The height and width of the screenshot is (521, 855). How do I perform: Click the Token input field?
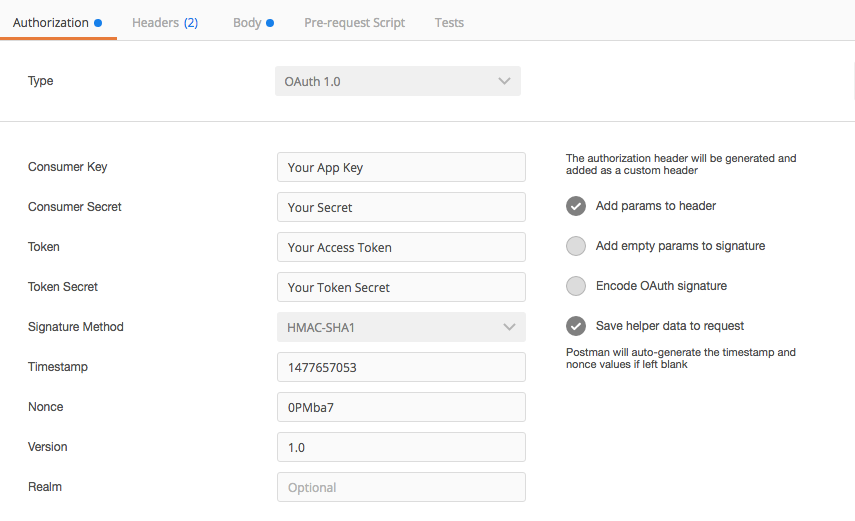[401, 247]
